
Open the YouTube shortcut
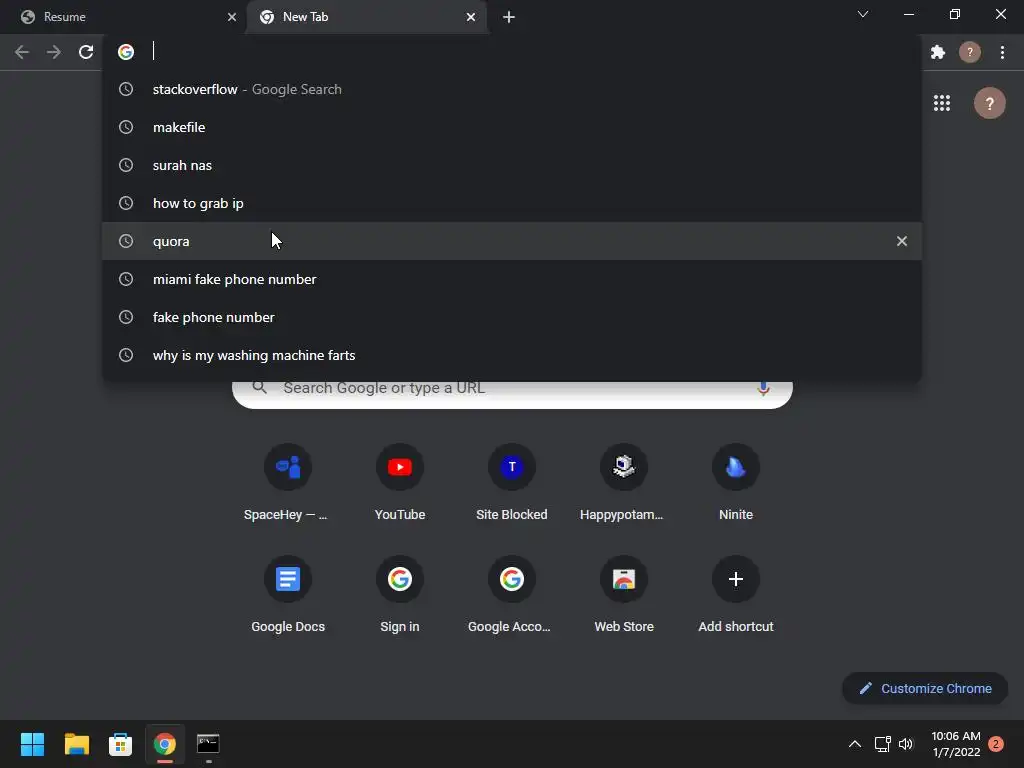pyautogui.click(x=400, y=483)
